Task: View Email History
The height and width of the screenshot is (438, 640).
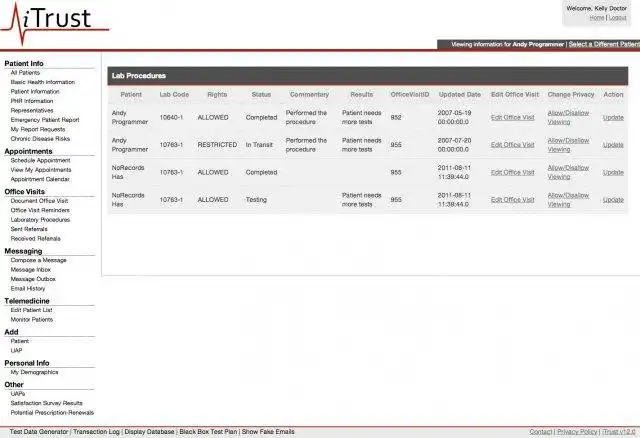Action: 28,288
